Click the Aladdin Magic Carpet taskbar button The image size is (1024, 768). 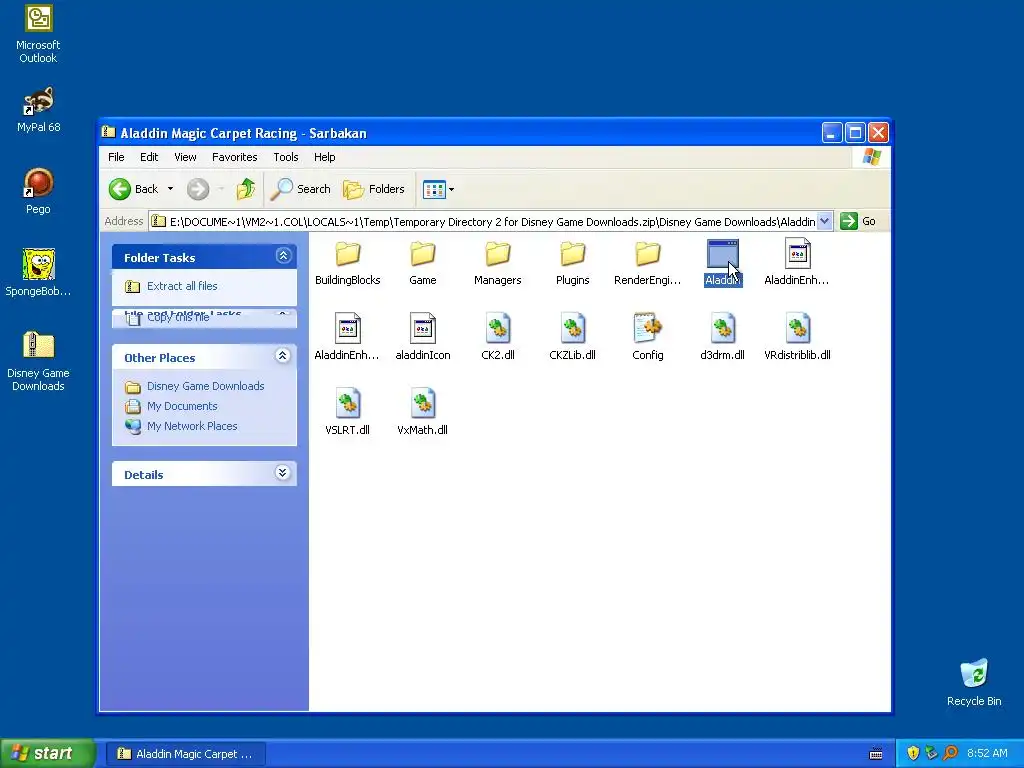point(185,754)
